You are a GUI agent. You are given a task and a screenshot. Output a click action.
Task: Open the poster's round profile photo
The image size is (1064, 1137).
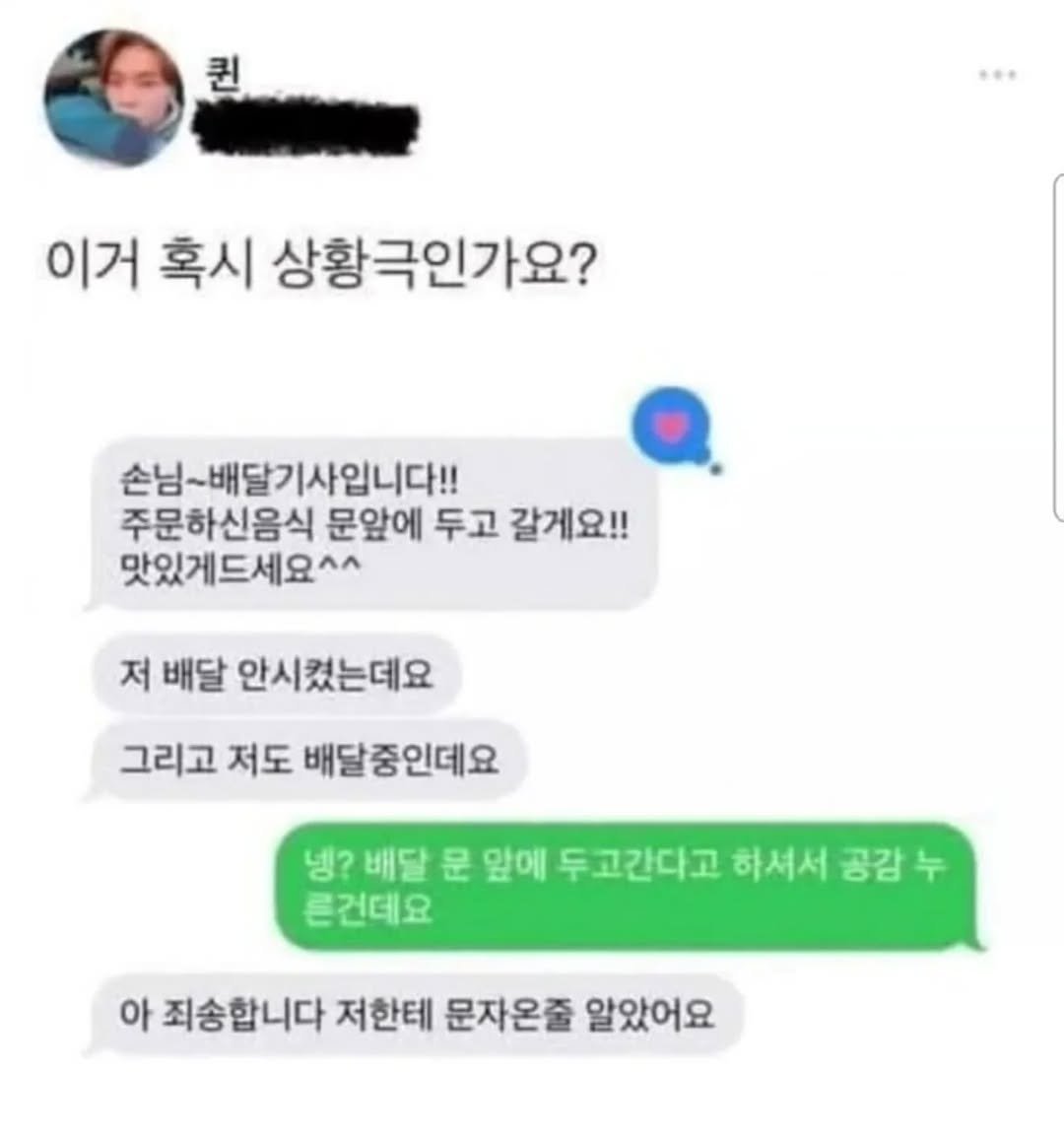(114, 99)
